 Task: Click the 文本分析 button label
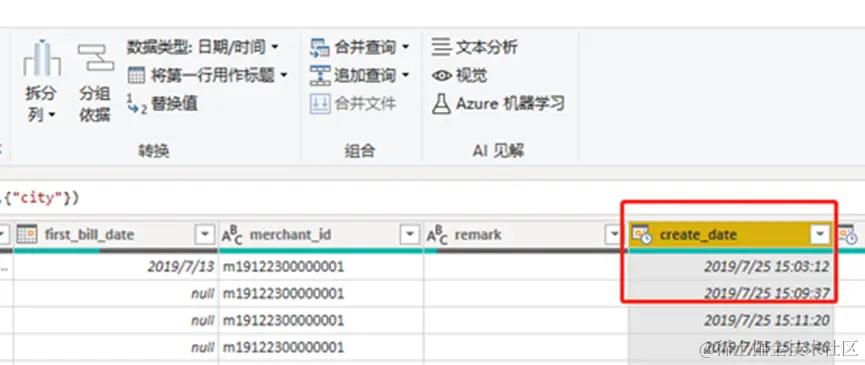[487, 47]
